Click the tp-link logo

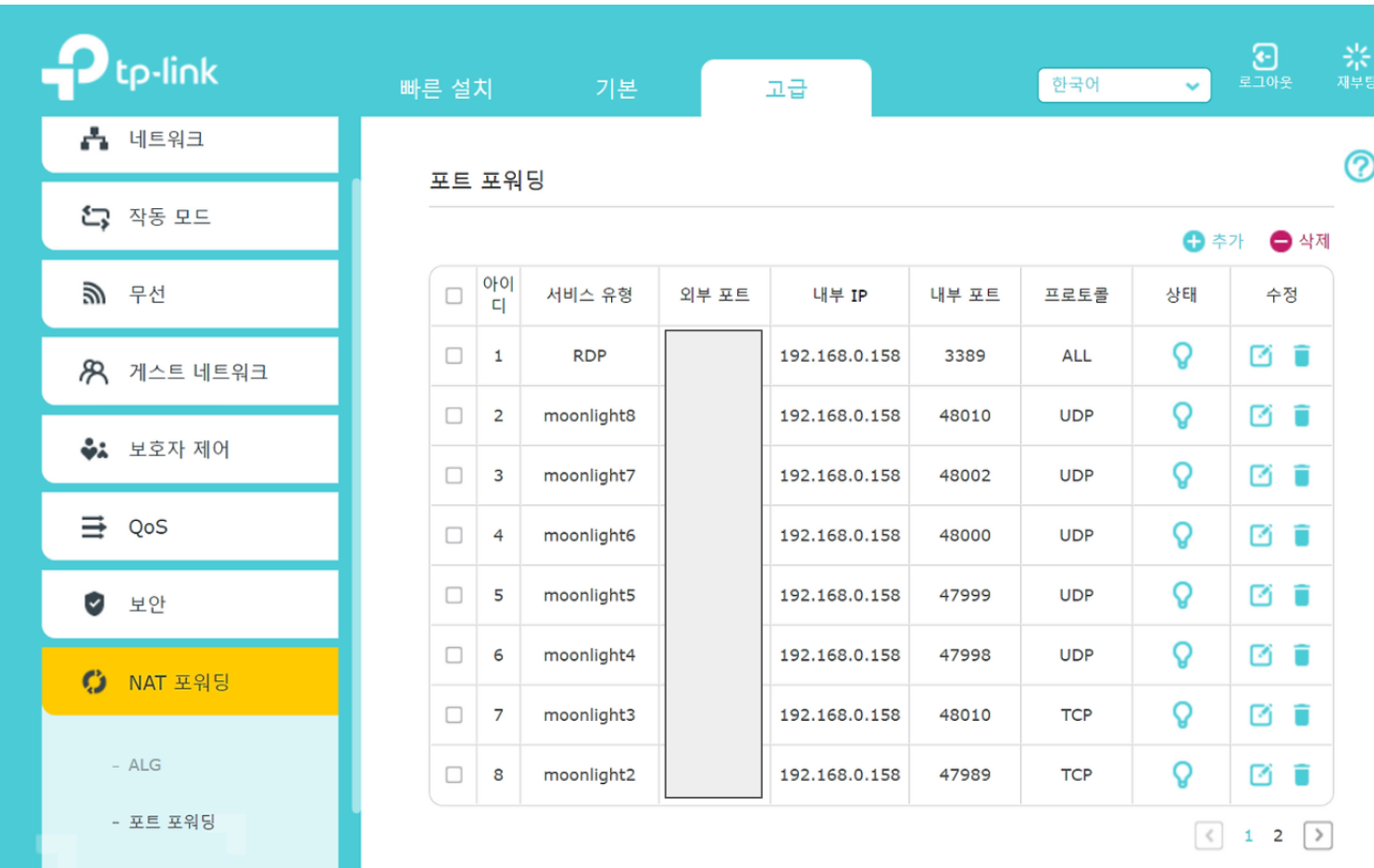[130, 67]
